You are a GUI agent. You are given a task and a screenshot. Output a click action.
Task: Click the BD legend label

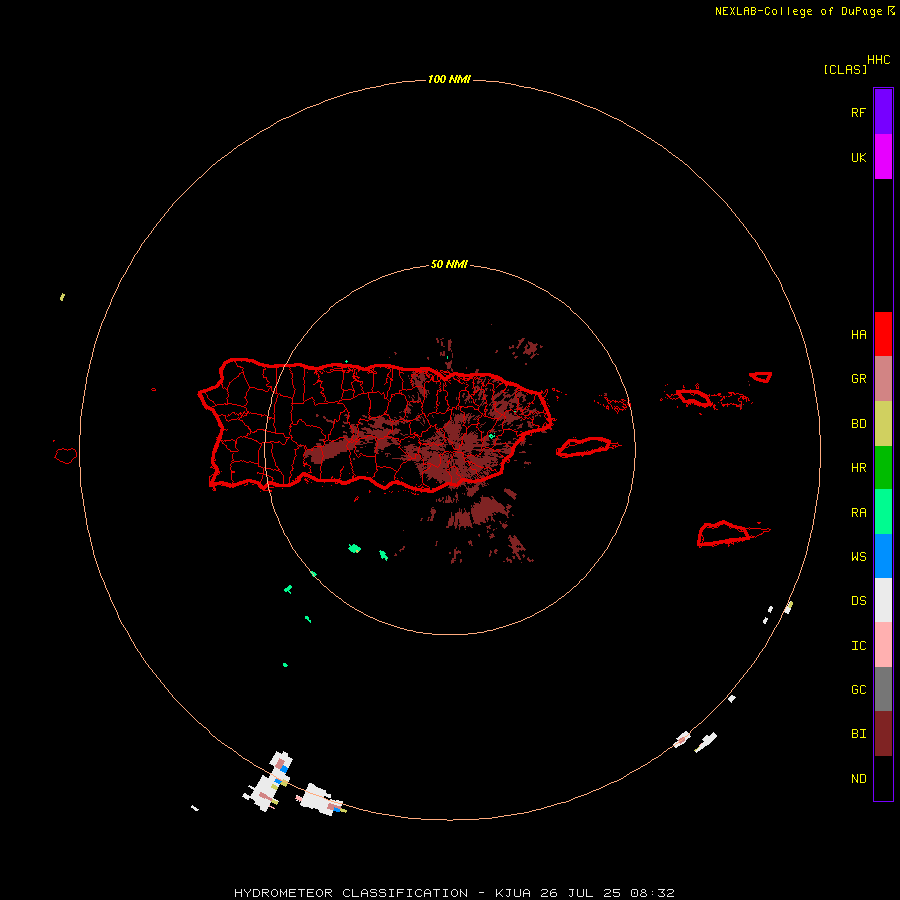coord(858,424)
